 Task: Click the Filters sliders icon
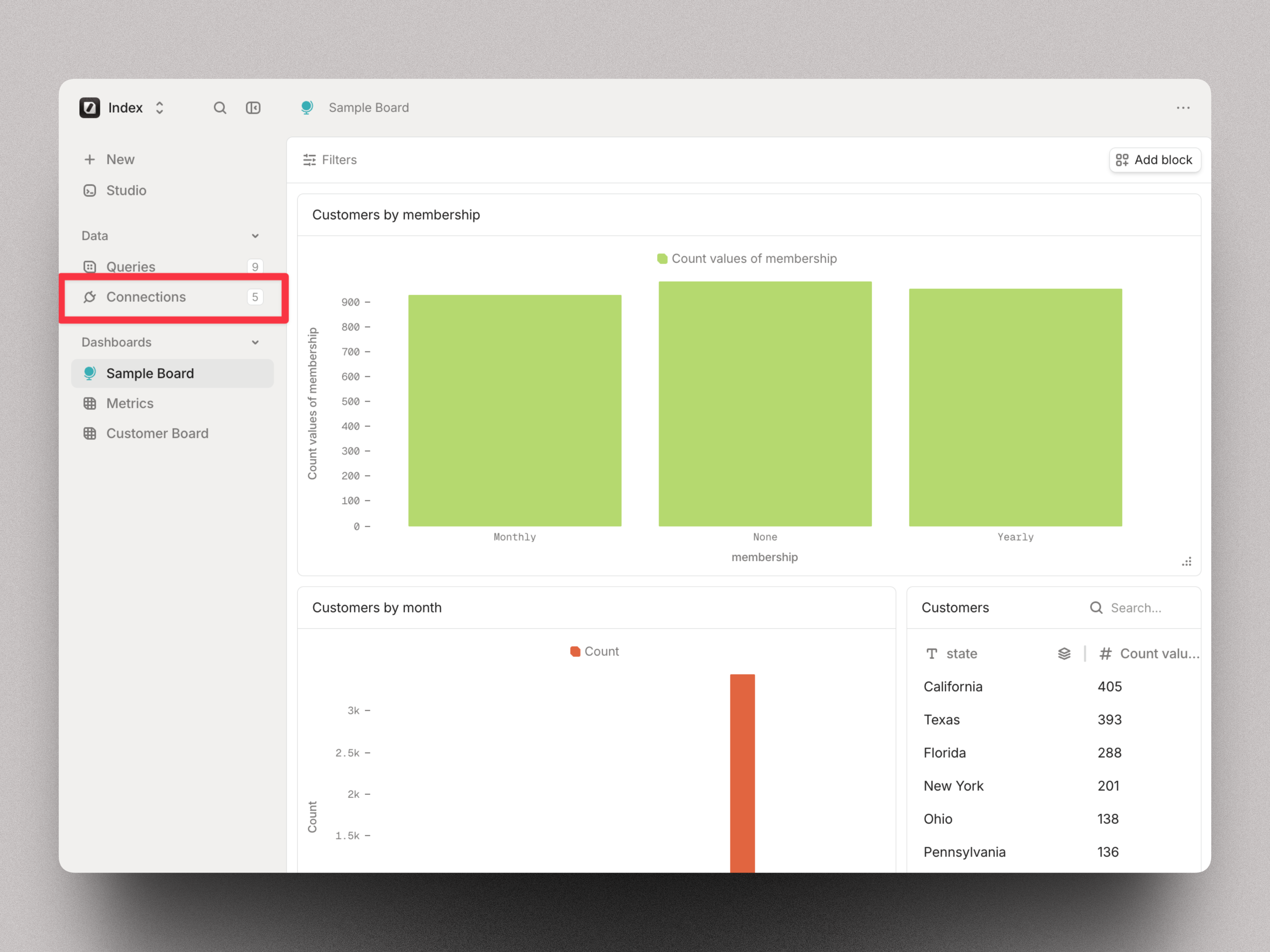(310, 160)
